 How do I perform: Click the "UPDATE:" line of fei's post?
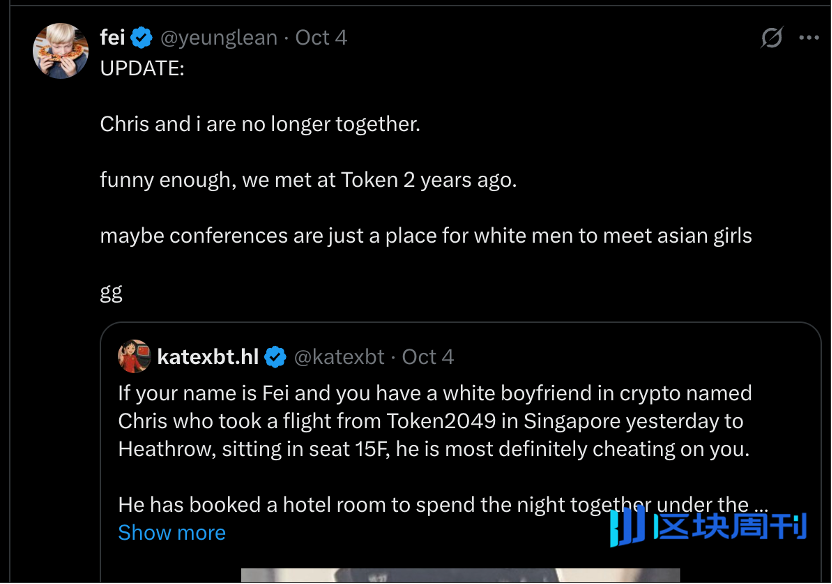pyautogui.click(x=142, y=68)
